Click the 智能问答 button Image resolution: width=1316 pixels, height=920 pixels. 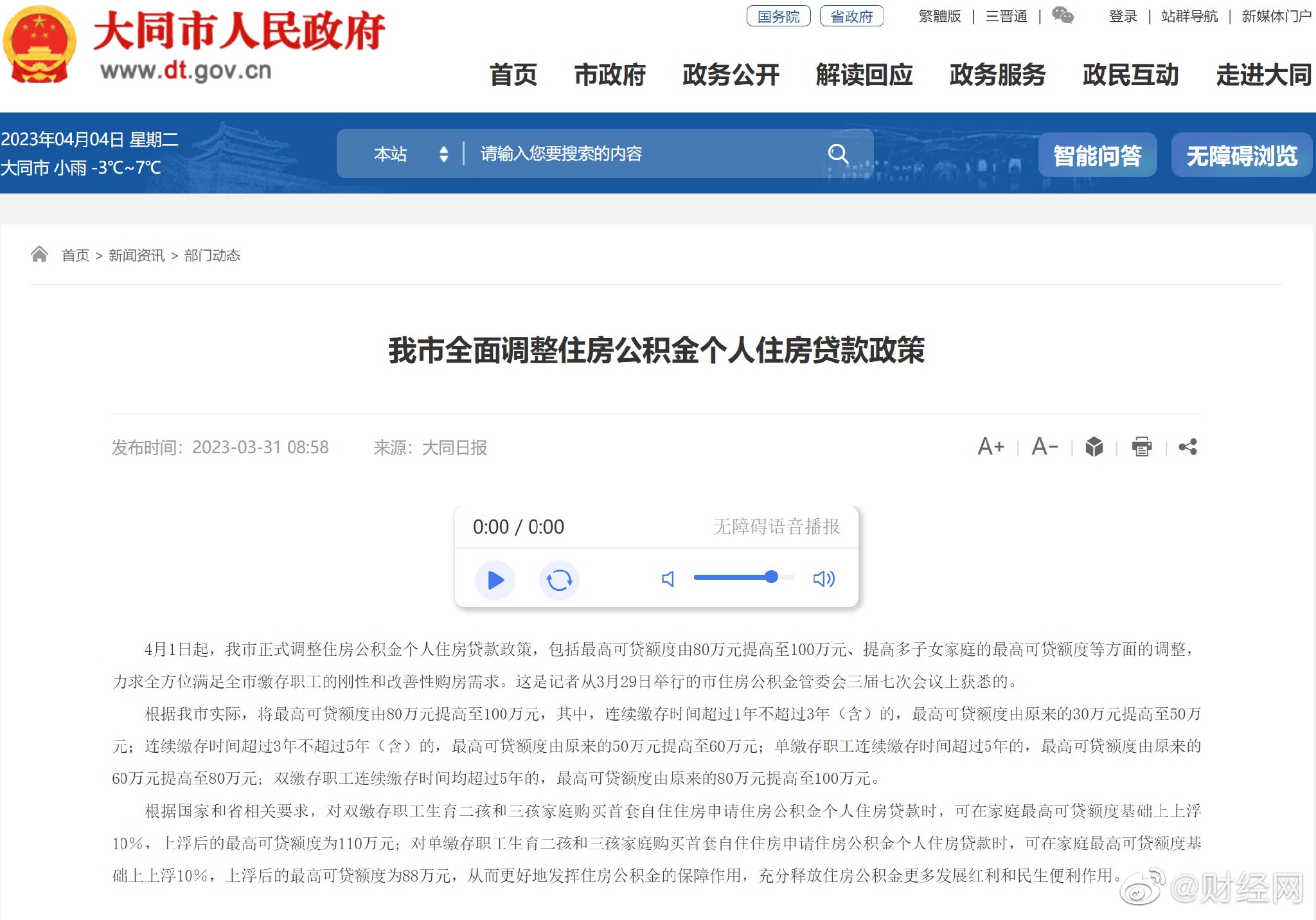pos(1097,156)
